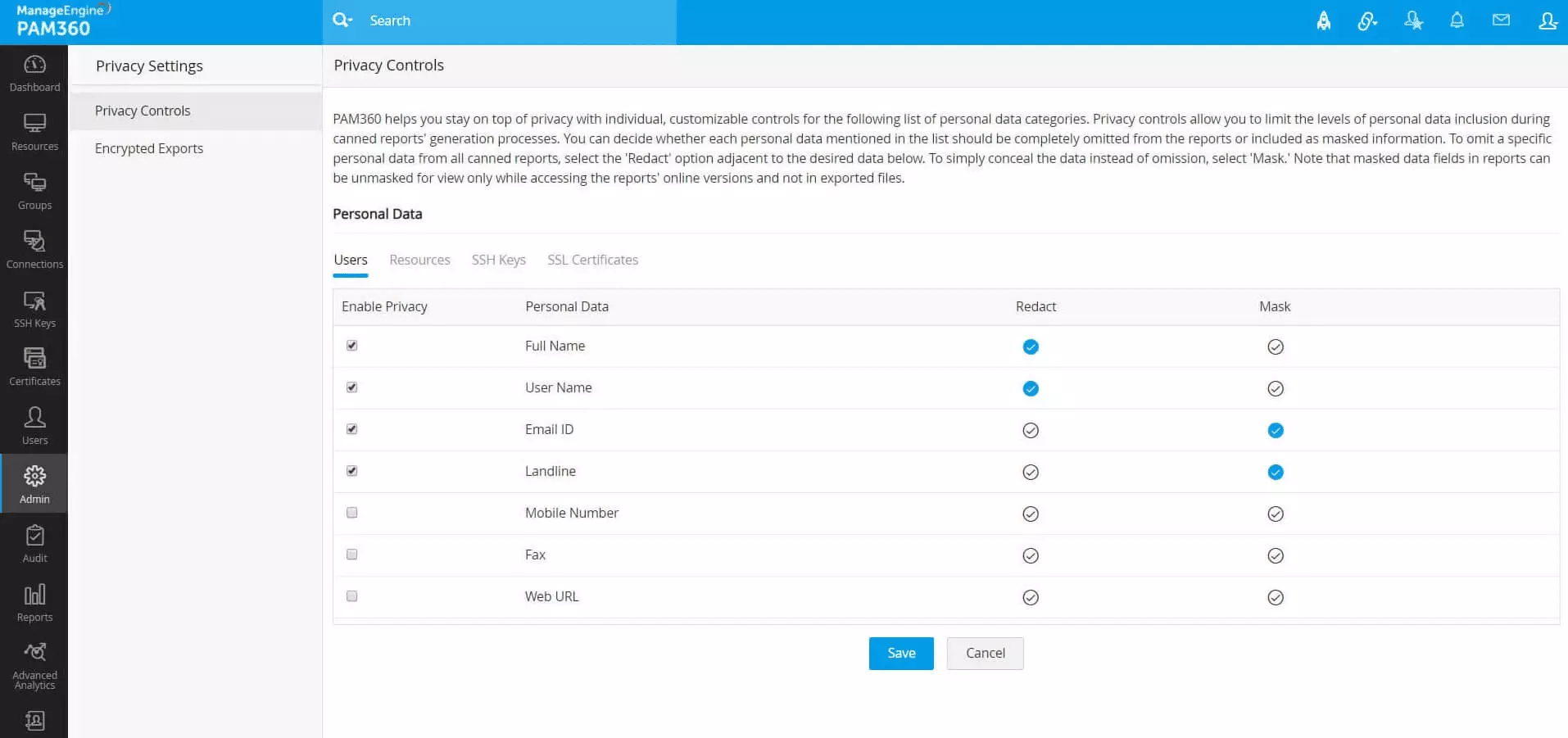Uncheck Enable Privacy for Full Name
The height and width of the screenshot is (738, 1568).
coord(351,346)
